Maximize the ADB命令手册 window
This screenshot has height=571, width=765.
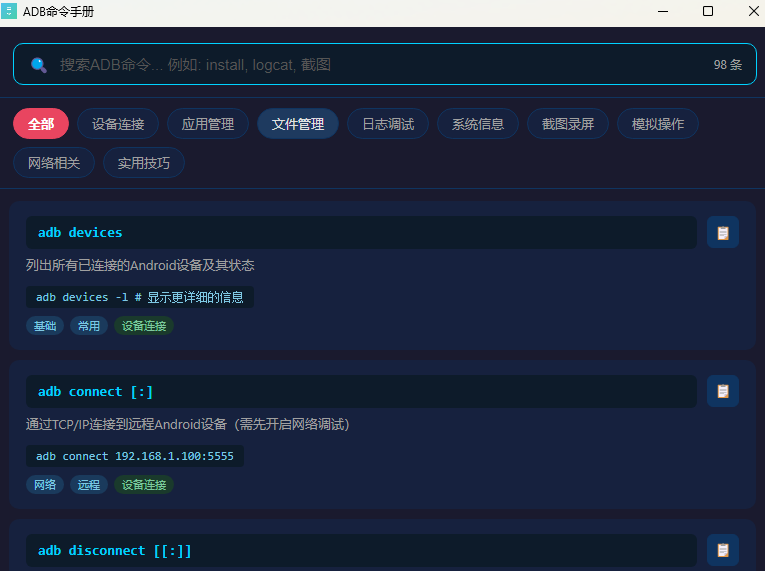[708, 11]
